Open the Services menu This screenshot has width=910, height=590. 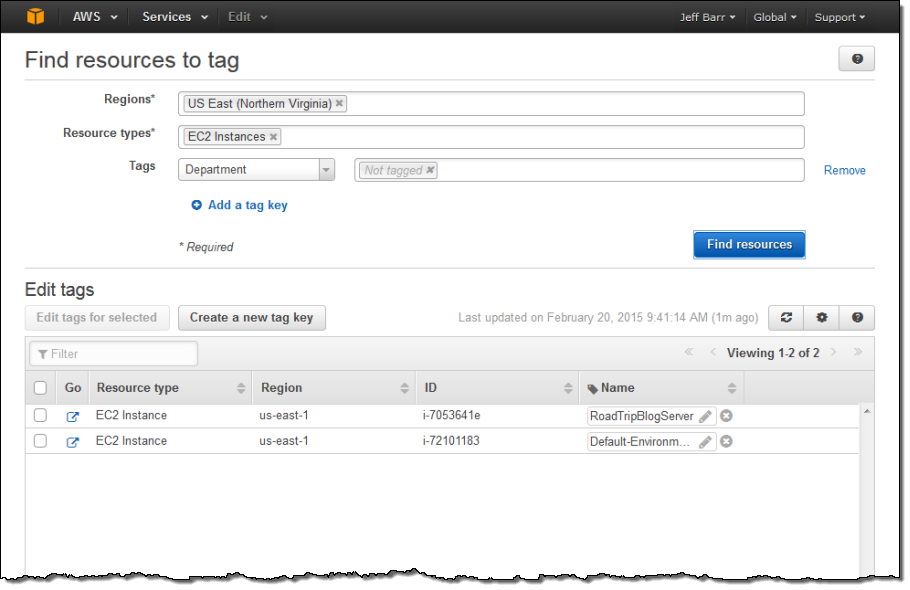175,17
